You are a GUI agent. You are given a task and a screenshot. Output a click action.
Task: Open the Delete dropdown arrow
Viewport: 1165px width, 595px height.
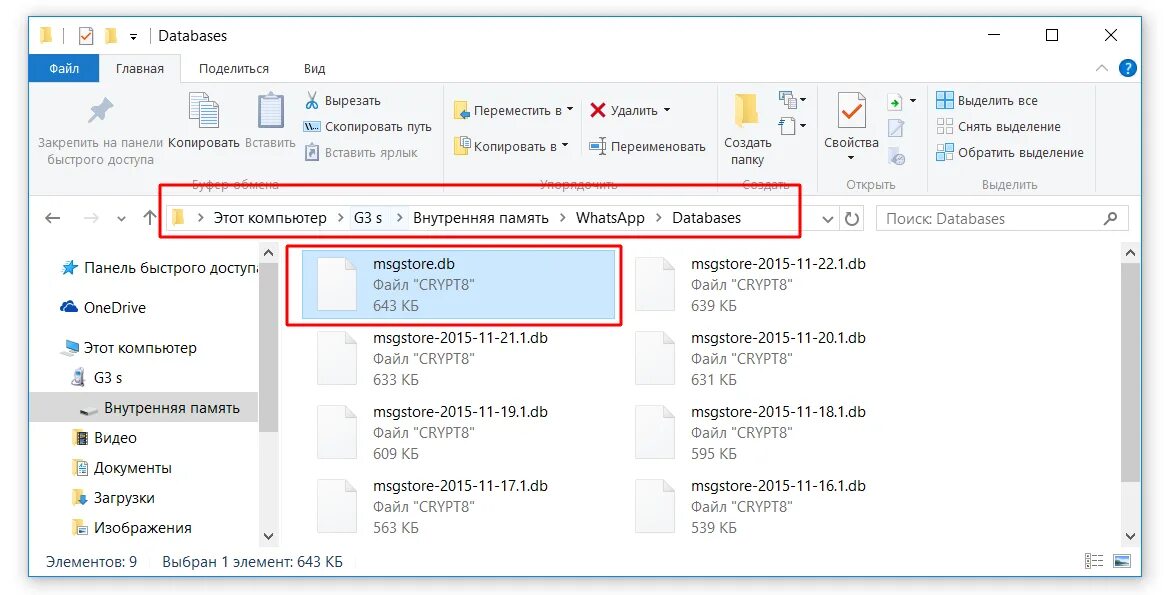tap(666, 110)
